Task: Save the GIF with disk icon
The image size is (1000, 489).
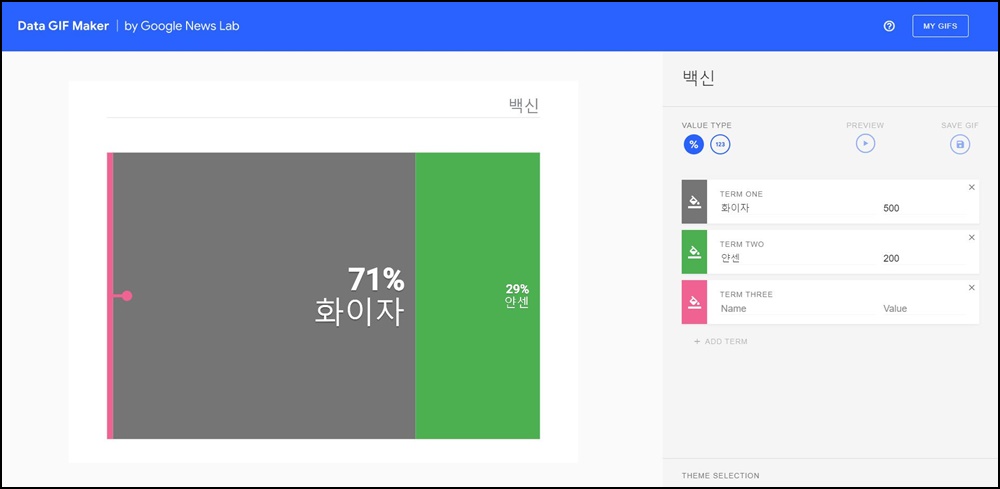Action: [x=960, y=145]
